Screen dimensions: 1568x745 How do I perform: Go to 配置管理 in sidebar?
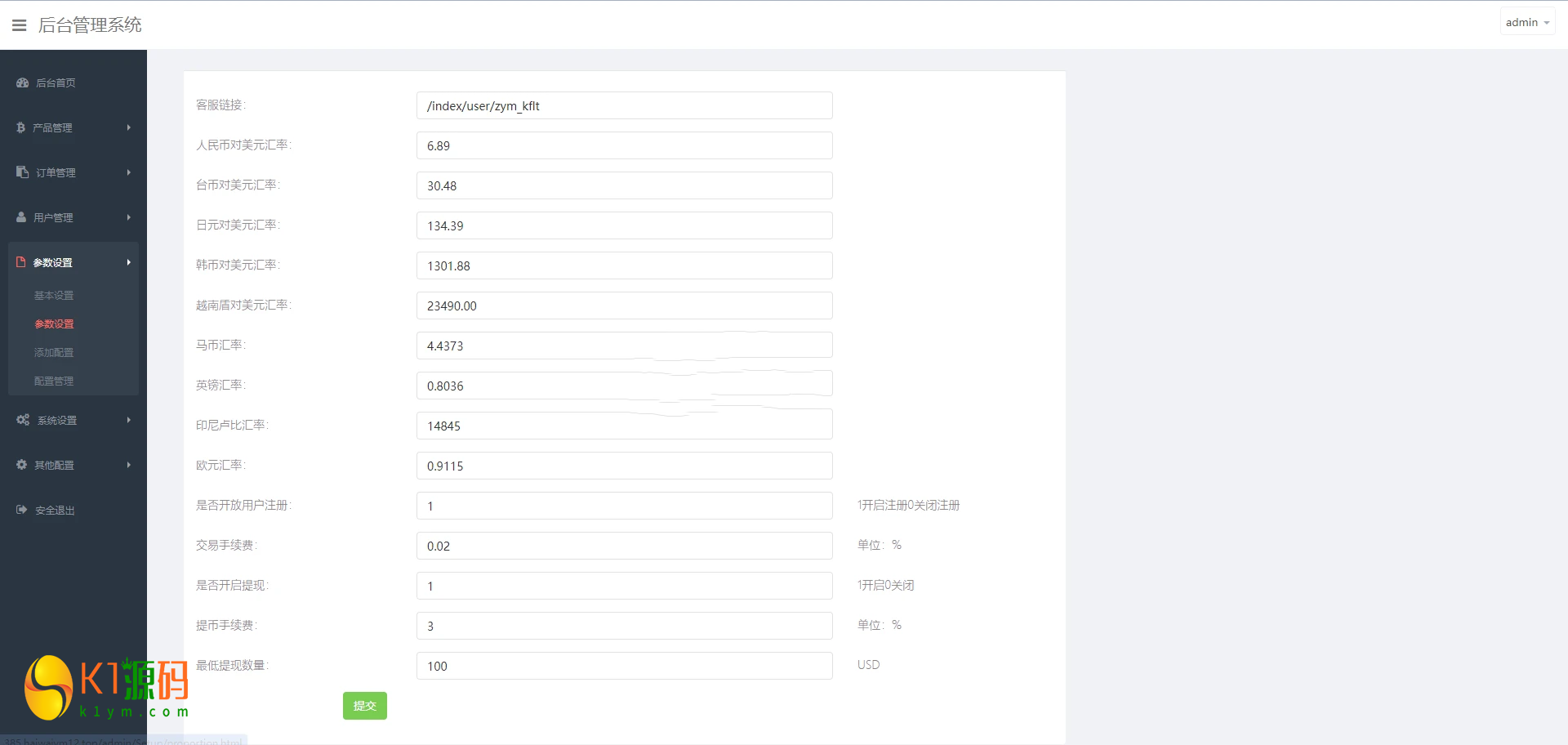click(54, 381)
